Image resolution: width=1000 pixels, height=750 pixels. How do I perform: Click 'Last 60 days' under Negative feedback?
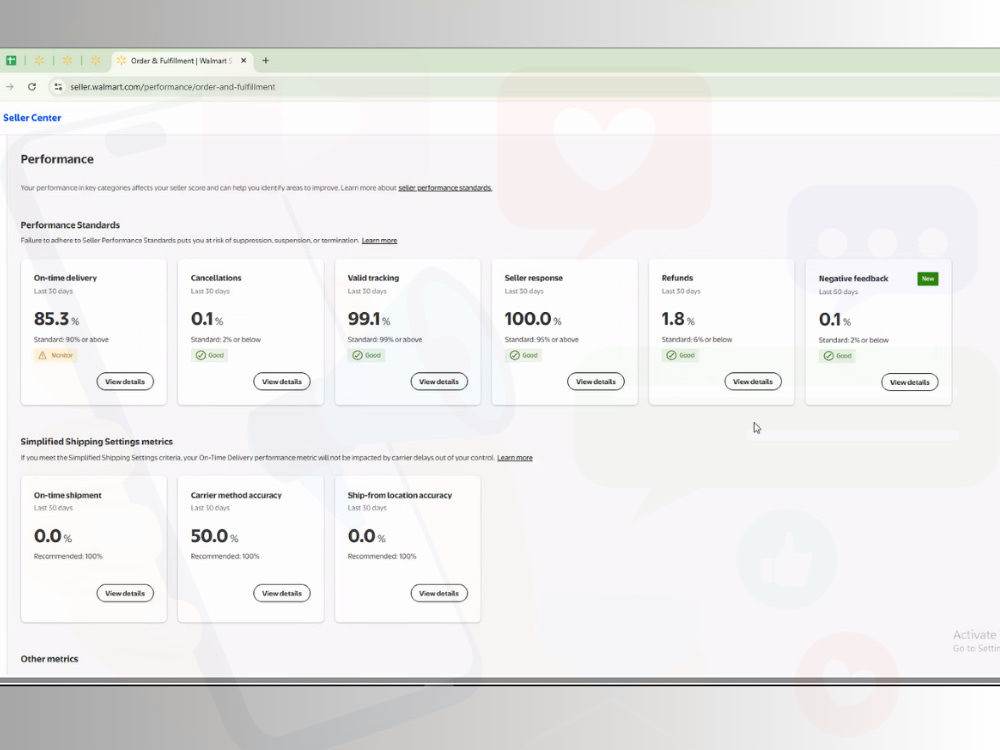coord(838,292)
